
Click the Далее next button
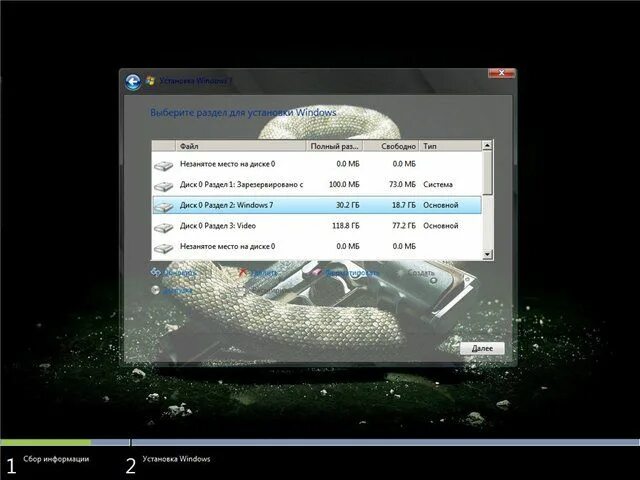pyautogui.click(x=482, y=348)
